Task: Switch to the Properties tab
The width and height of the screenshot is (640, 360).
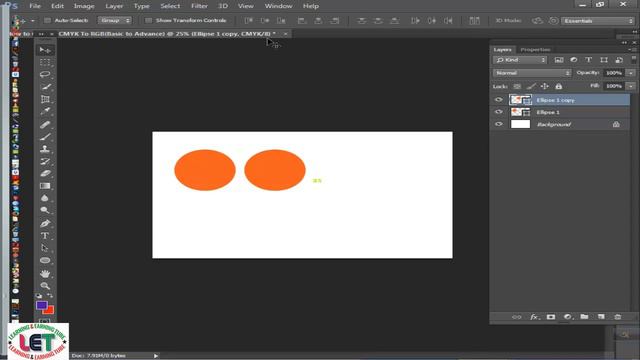Action: [535, 49]
